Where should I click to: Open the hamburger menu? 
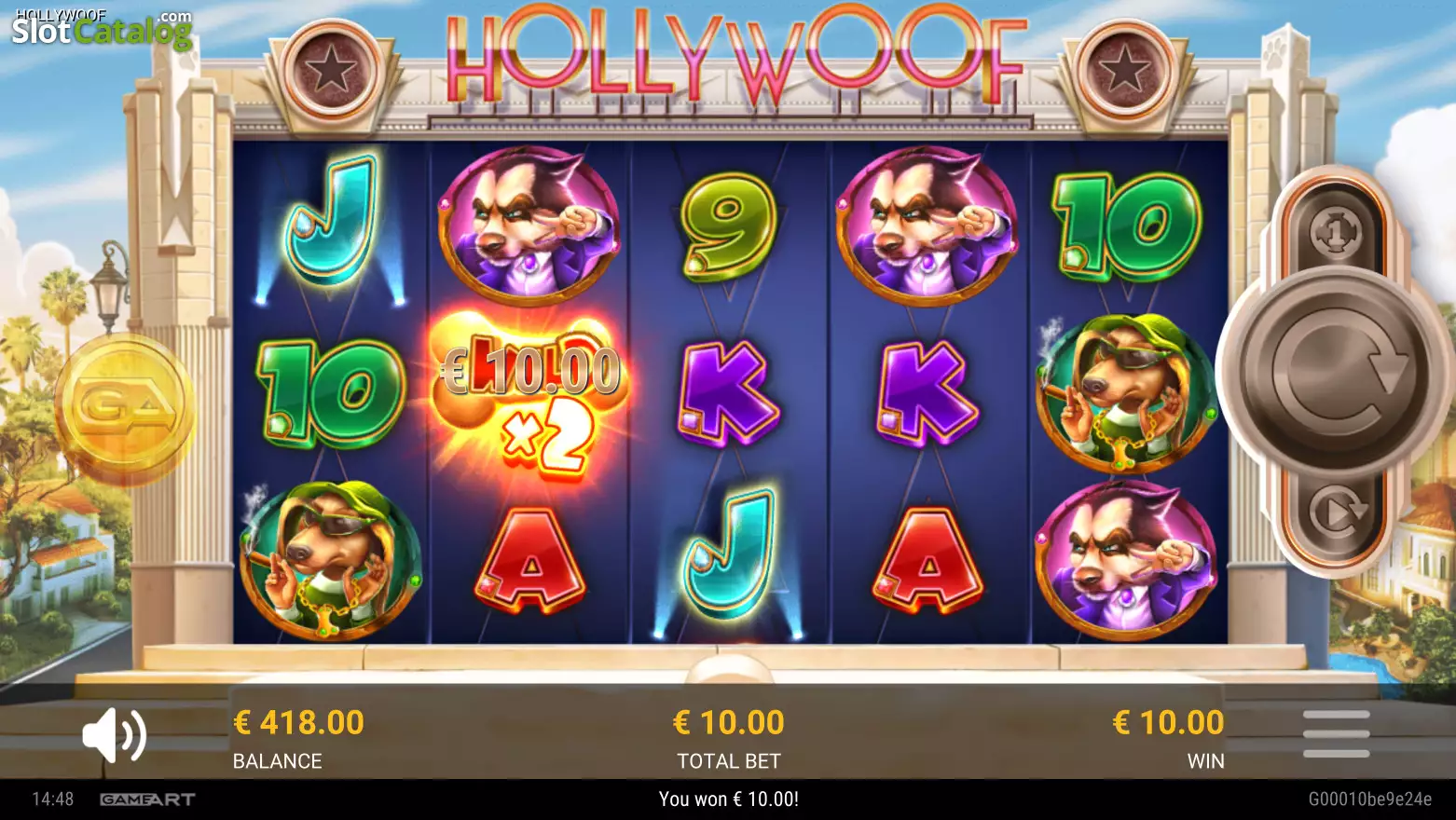click(1336, 734)
